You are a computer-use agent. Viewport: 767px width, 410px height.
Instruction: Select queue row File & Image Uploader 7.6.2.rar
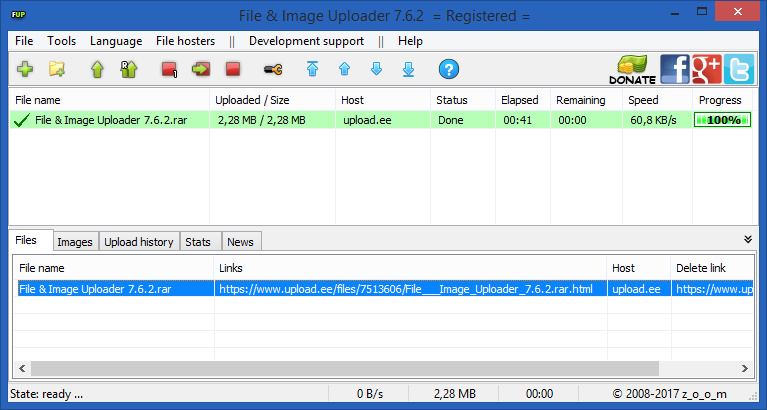coord(381,120)
